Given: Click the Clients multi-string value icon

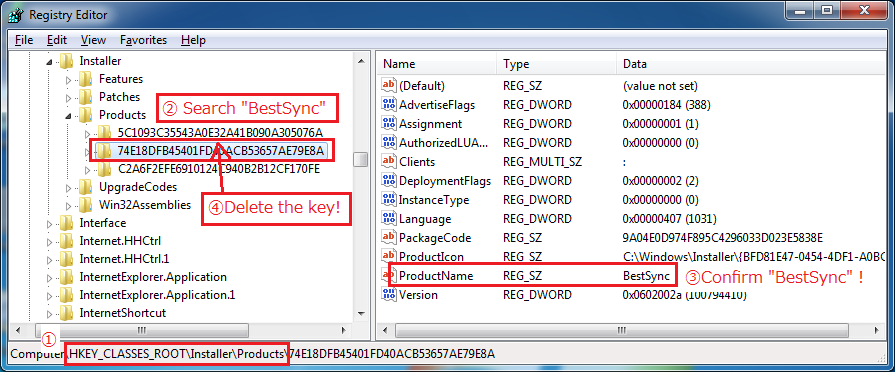Looking at the screenshot, I should point(389,161).
